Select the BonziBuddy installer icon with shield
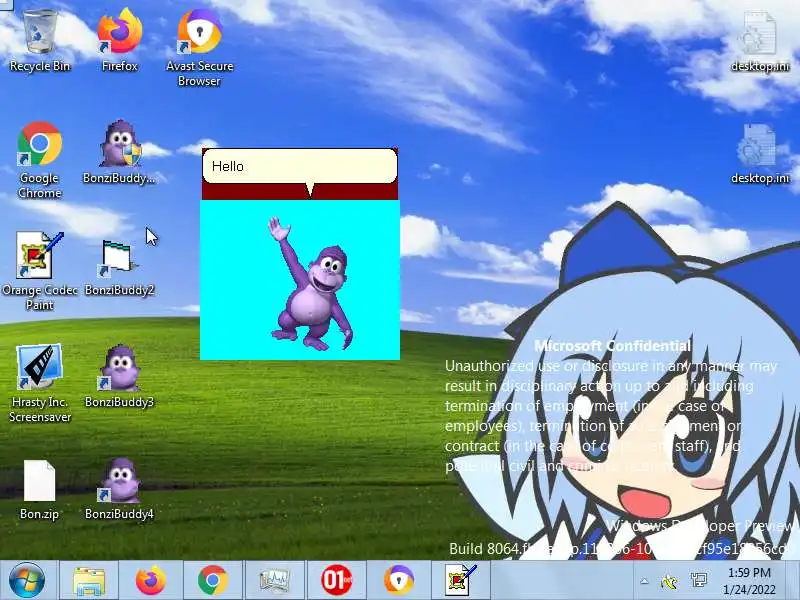The width and height of the screenshot is (800, 600). (119, 152)
